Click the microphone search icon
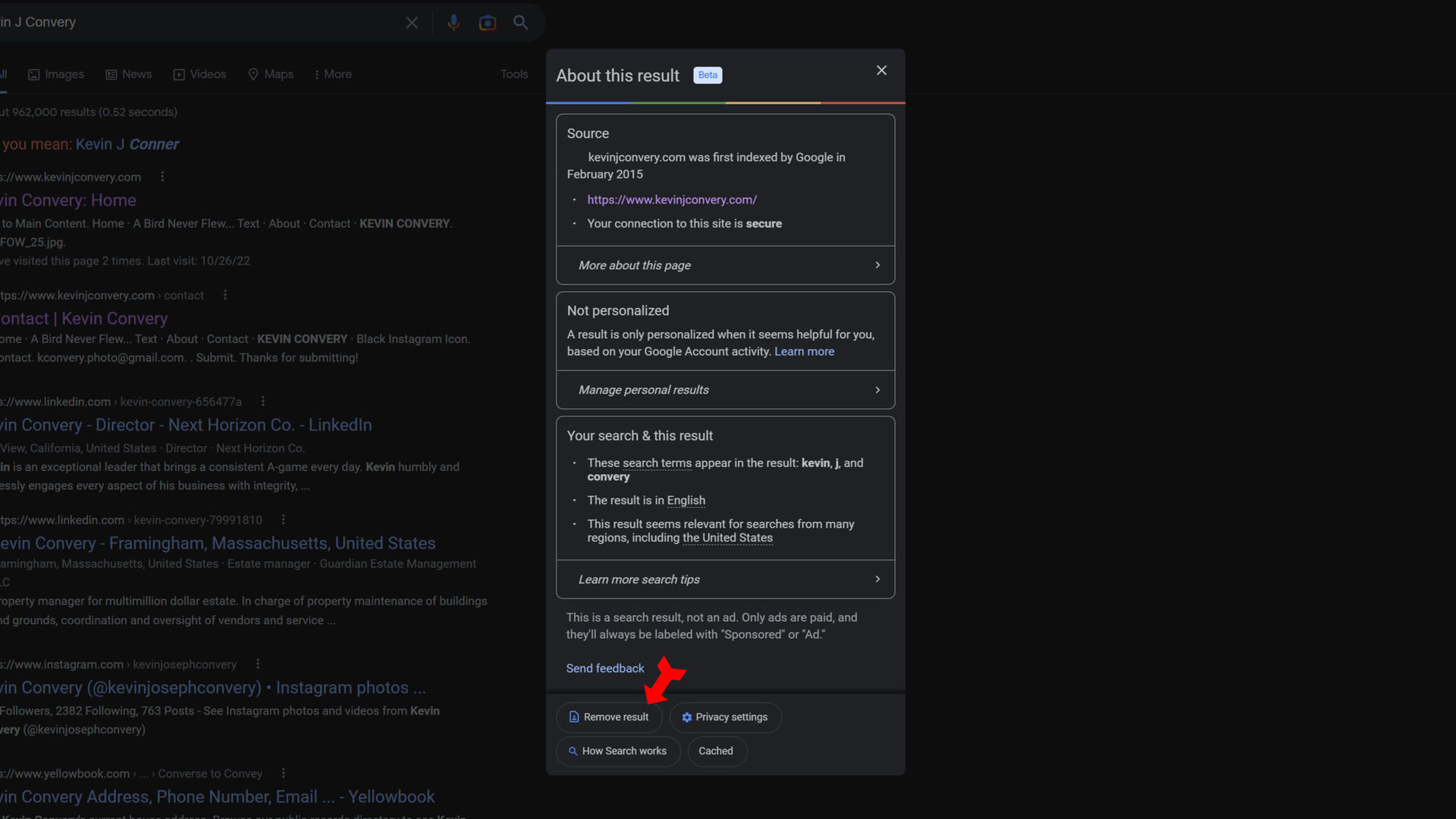Viewport: 1456px width, 819px height. point(452,22)
